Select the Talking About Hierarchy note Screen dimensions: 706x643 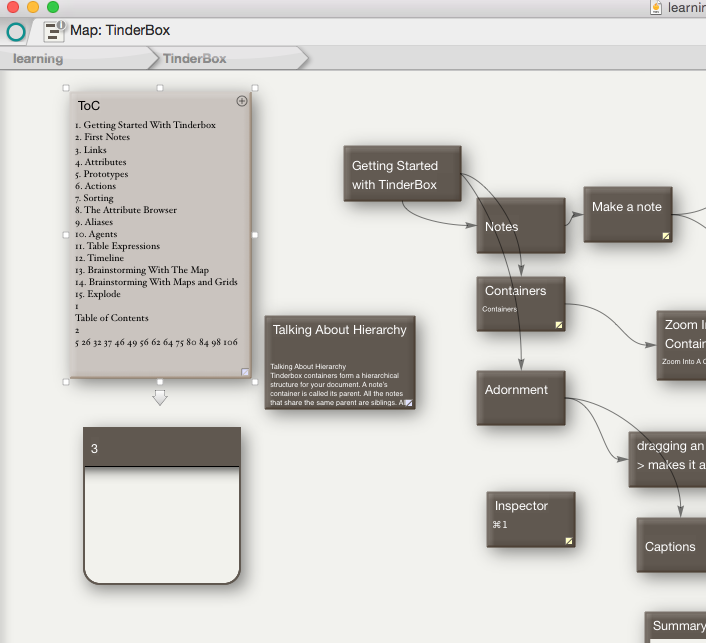(x=340, y=362)
